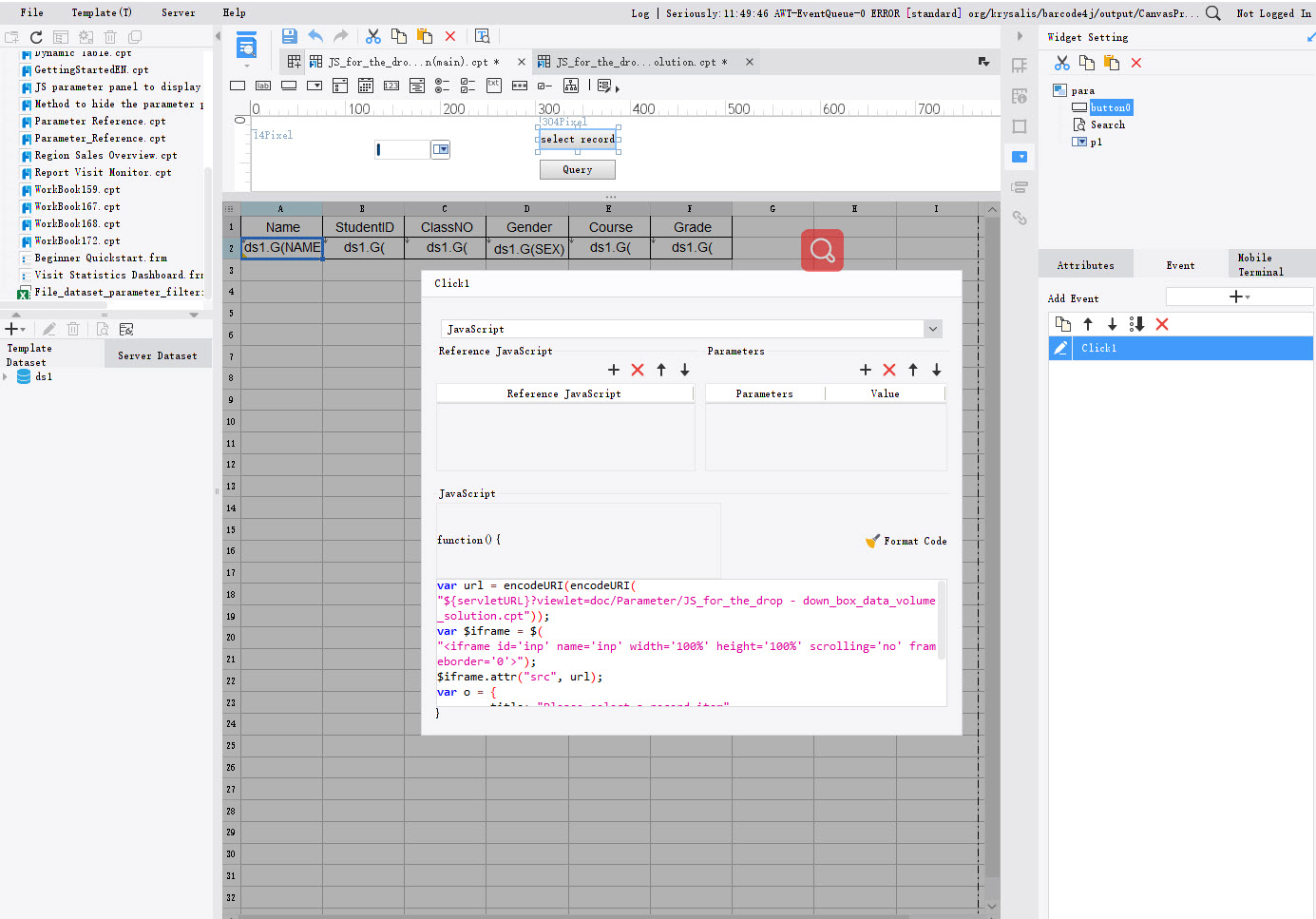Open the JavaScript event type dropdown
1316x919 pixels.
933,329
